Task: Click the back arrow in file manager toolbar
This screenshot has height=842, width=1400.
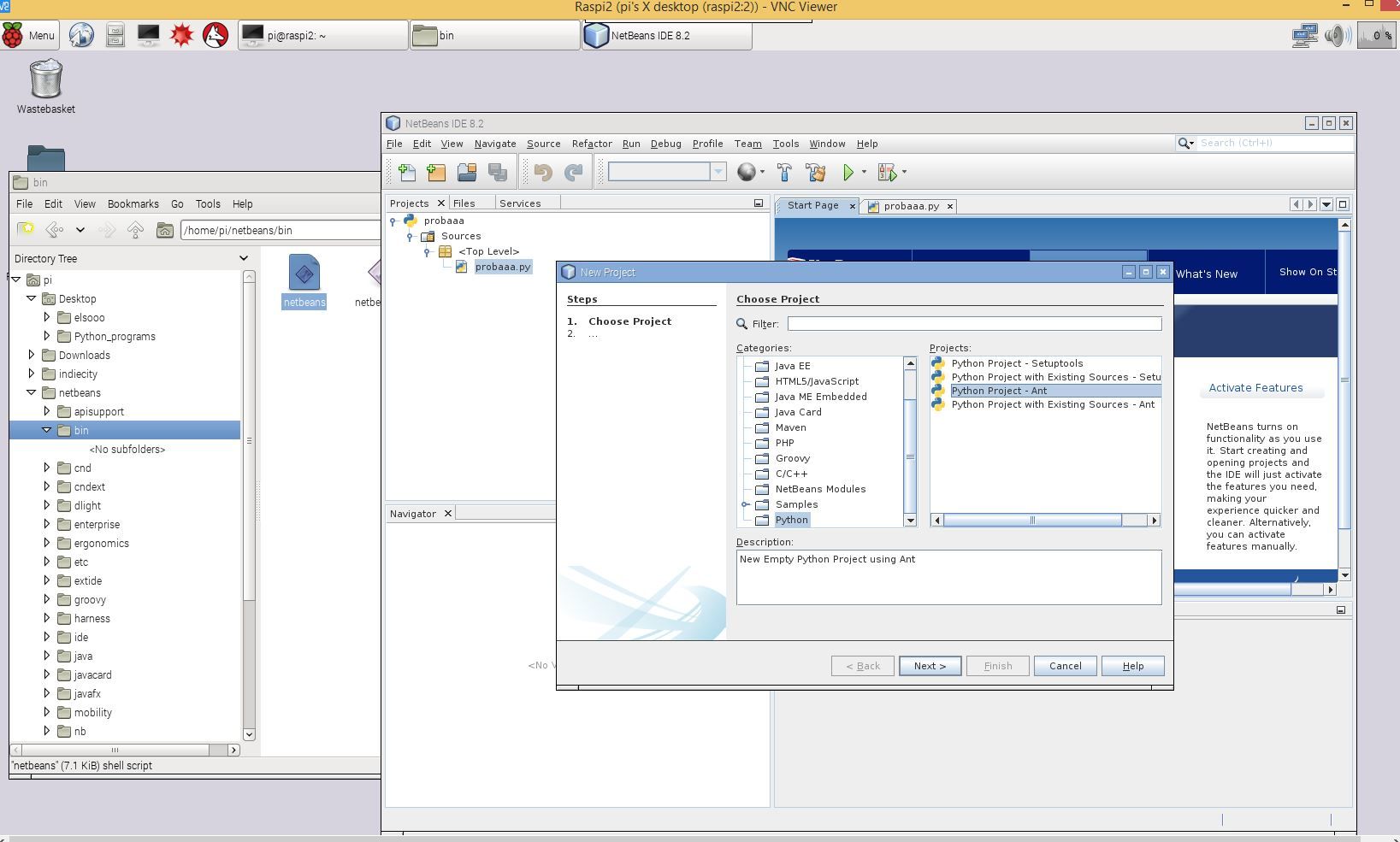Action: point(55,230)
